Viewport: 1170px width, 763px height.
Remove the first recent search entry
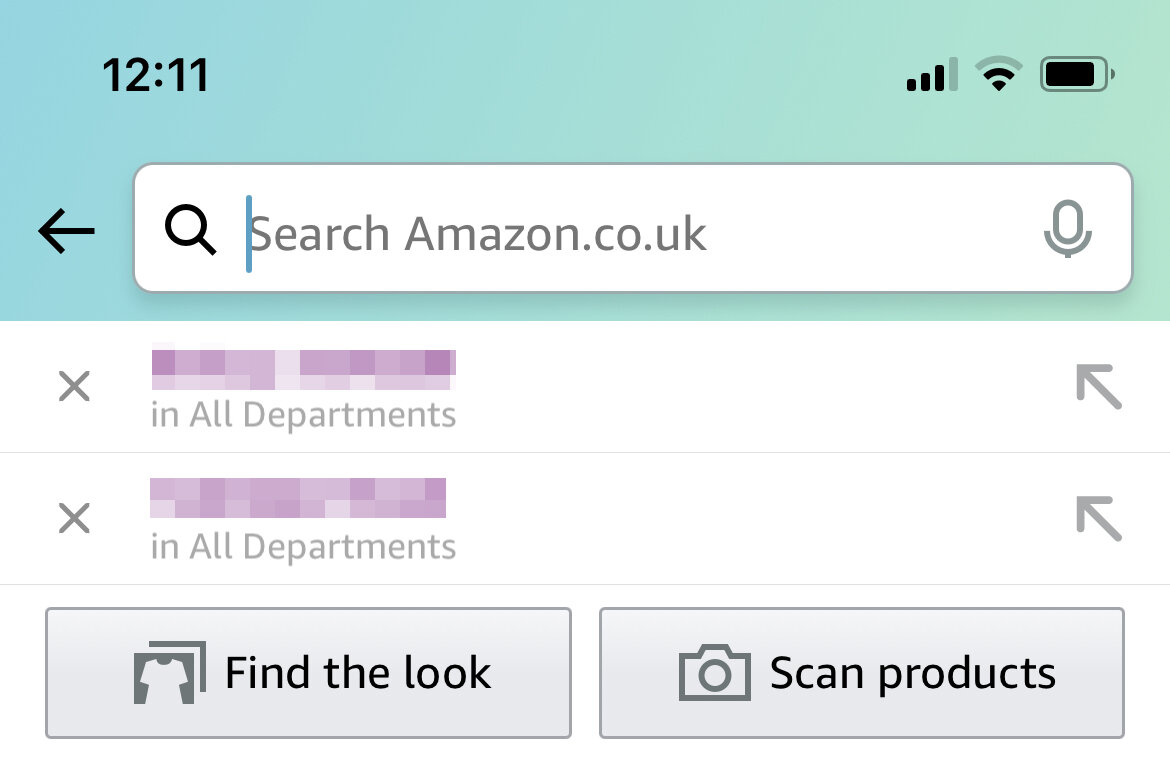tap(74, 386)
